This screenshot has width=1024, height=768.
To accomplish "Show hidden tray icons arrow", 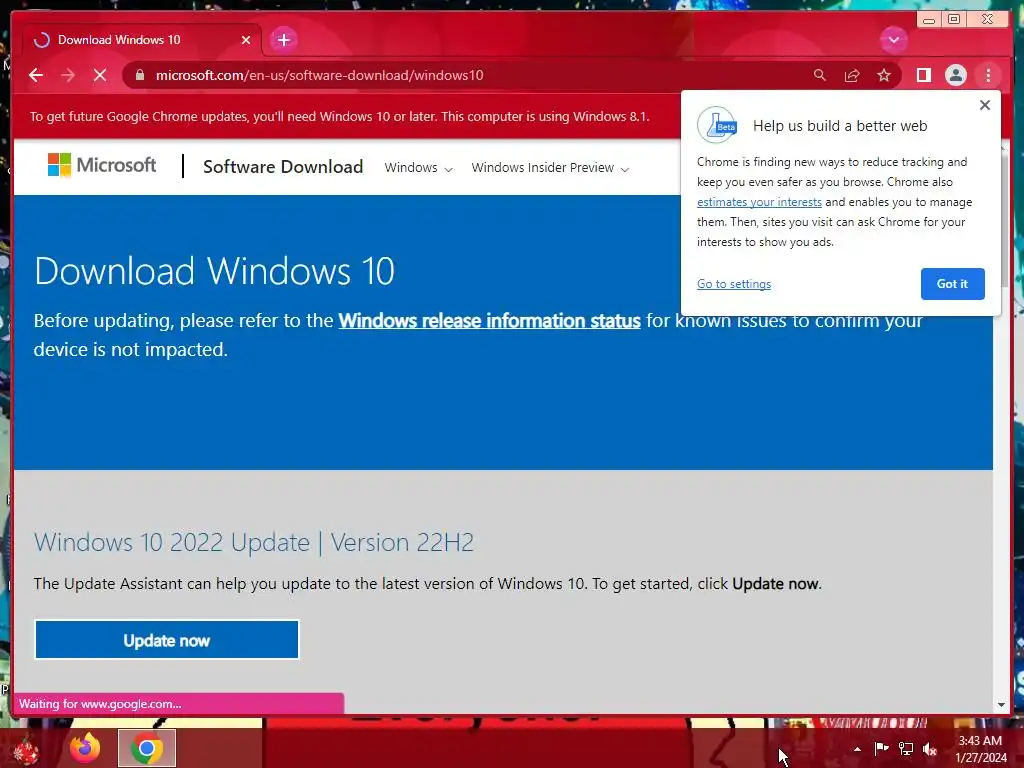I will [857, 749].
